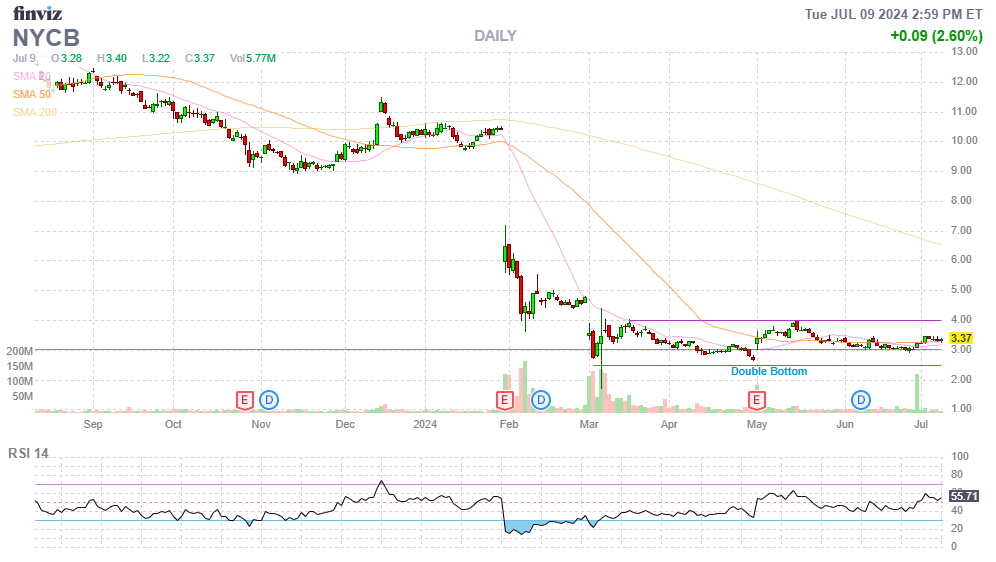The image size is (996, 562).
Task: Click the 55.71 RSI value tag
Action: click(x=963, y=495)
